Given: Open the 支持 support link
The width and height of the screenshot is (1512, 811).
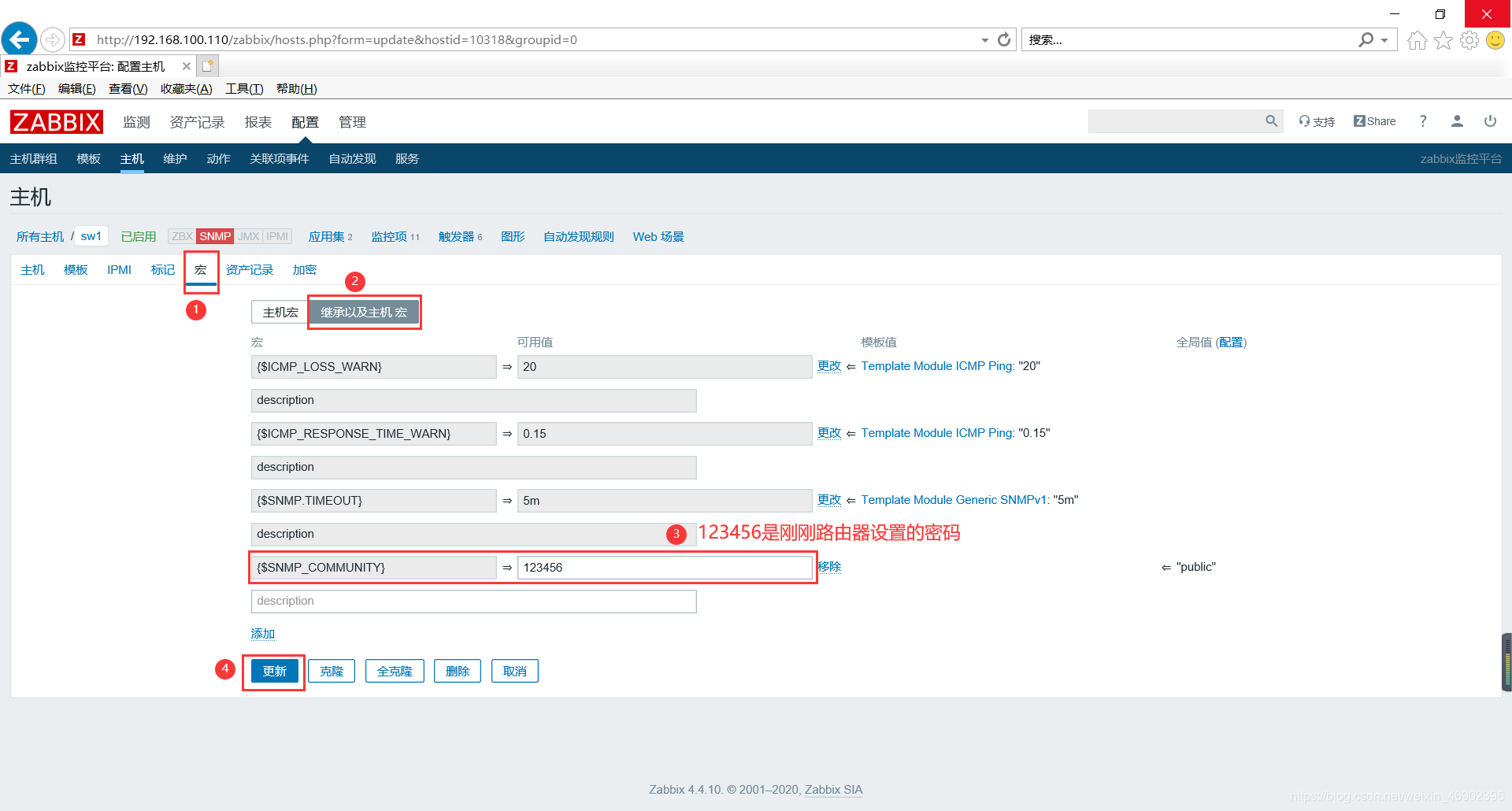Looking at the screenshot, I should pyautogui.click(x=1317, y=121).
